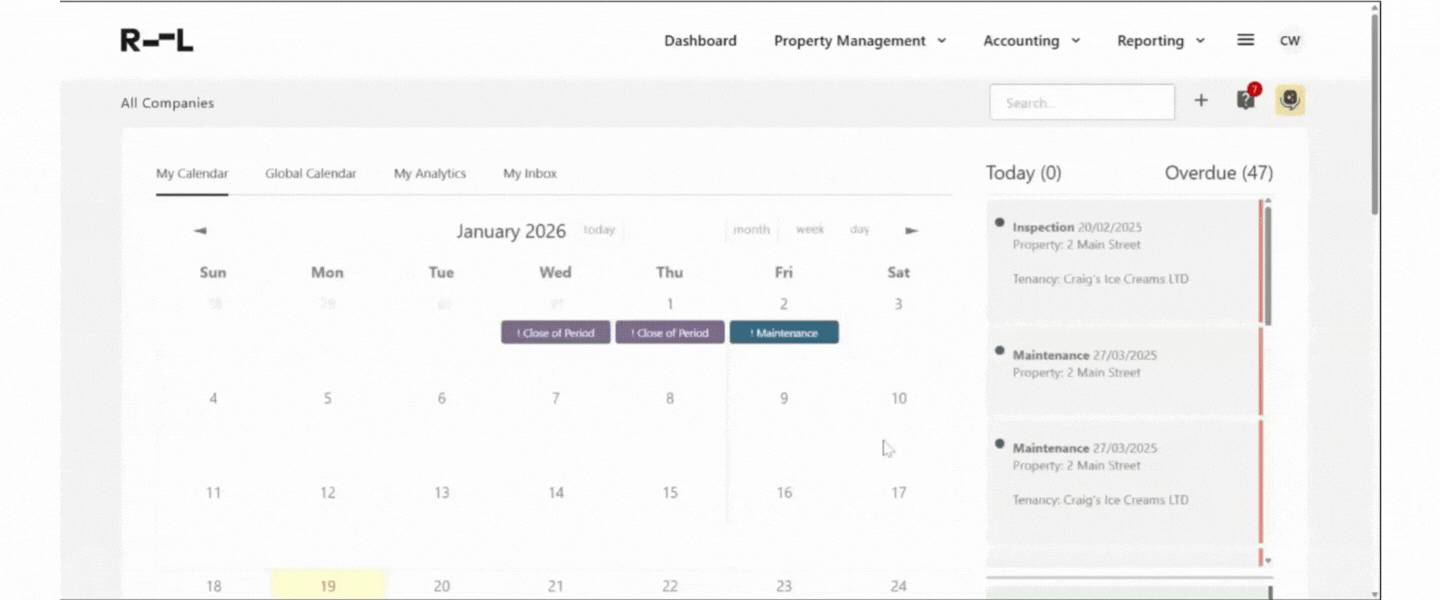This screenshot has width=1440, height=600.
Task: Expand the Property Management dropdown
Action: click(x=859, y=41)
